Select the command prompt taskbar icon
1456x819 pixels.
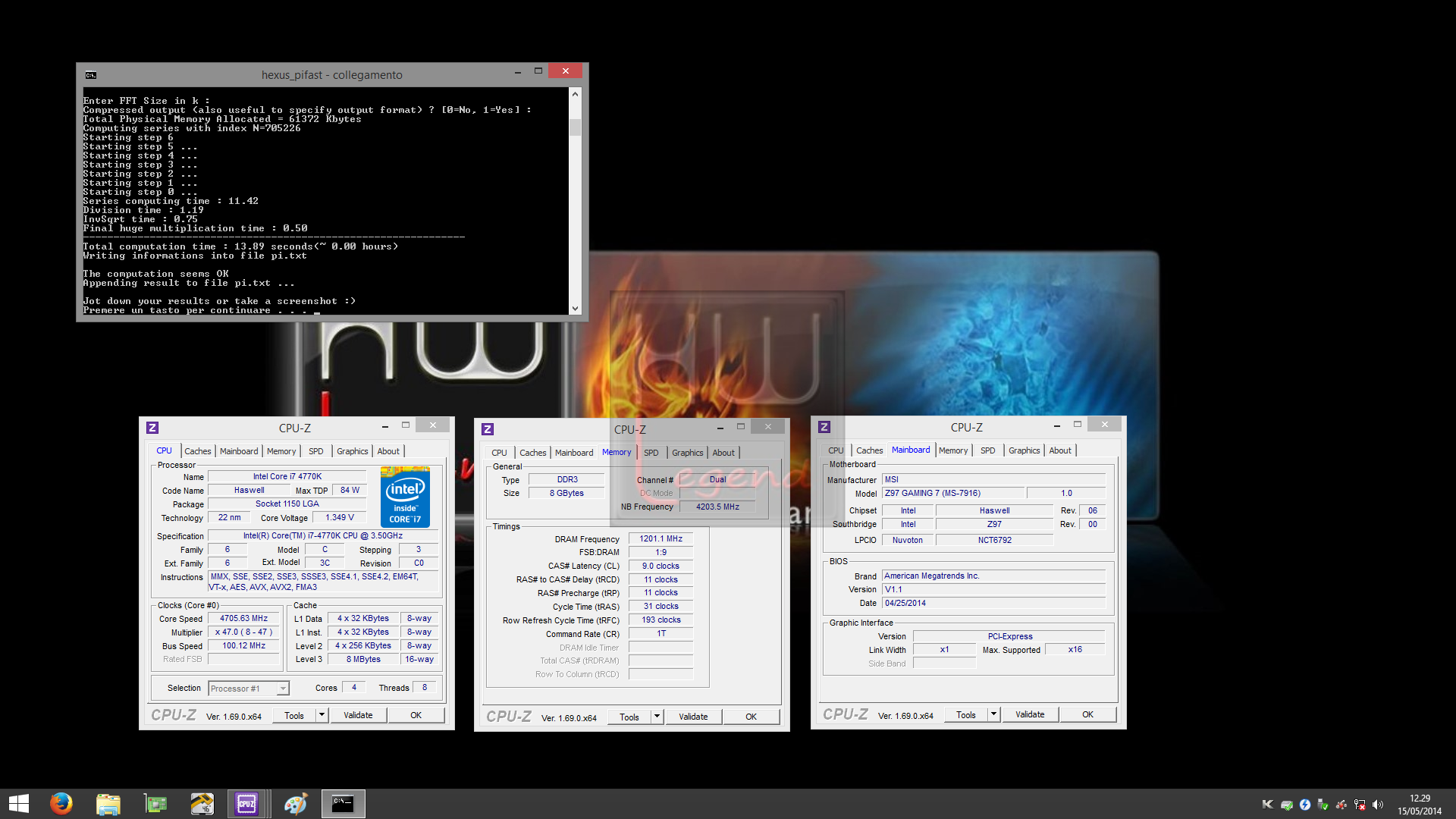[343, 804]
